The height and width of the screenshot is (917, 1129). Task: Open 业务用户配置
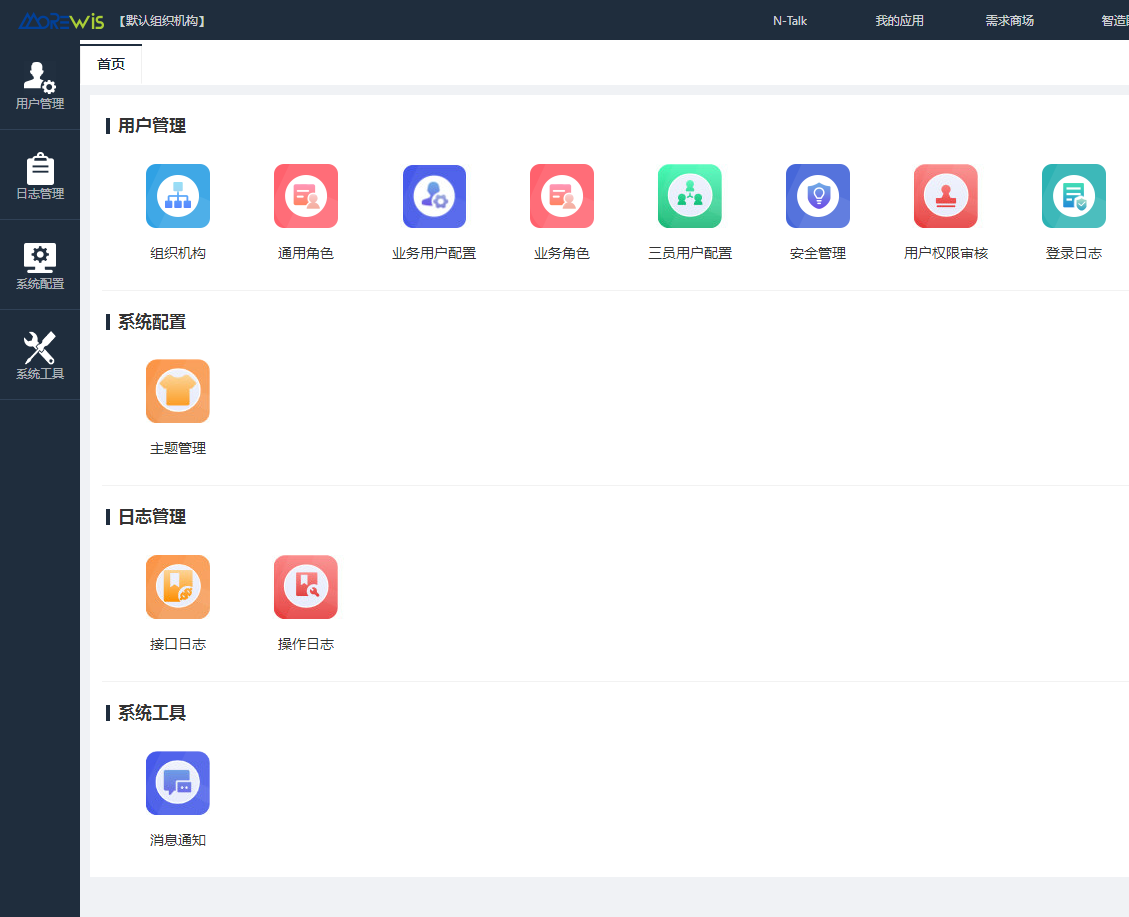pos(433,196)
